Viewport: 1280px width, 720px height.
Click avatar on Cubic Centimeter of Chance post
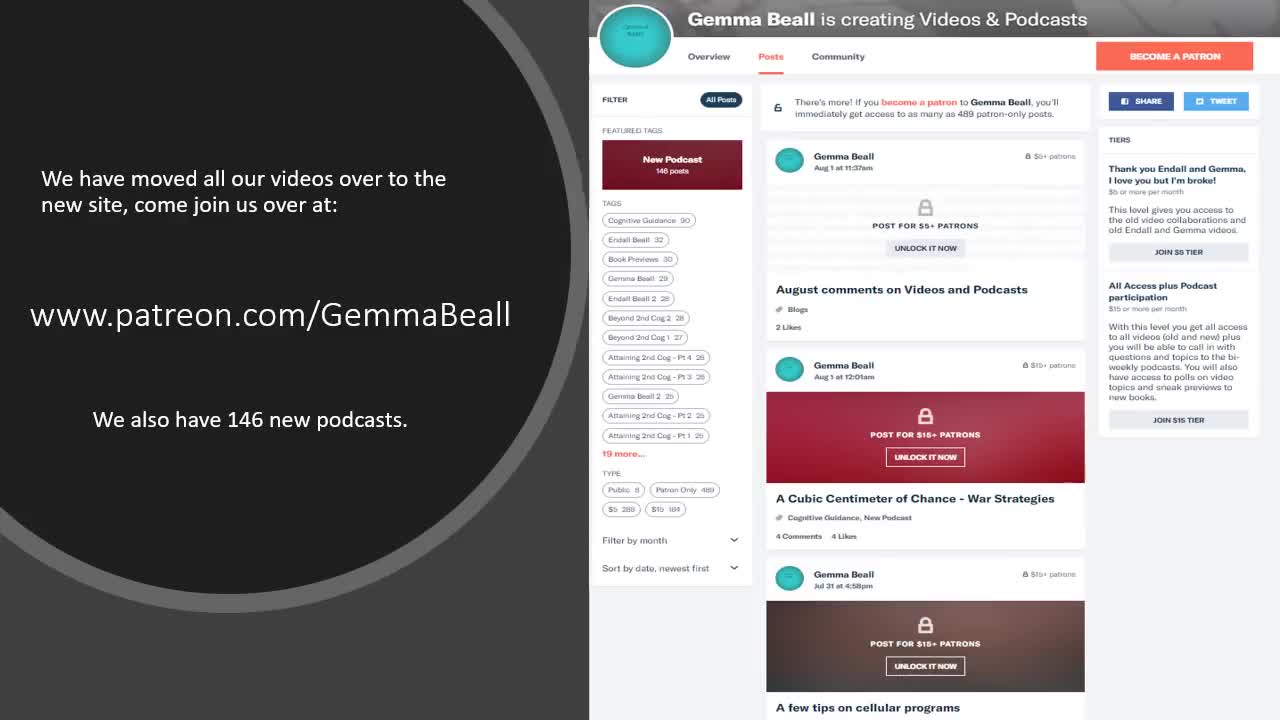pyautogui.click(x=789, y=369)
